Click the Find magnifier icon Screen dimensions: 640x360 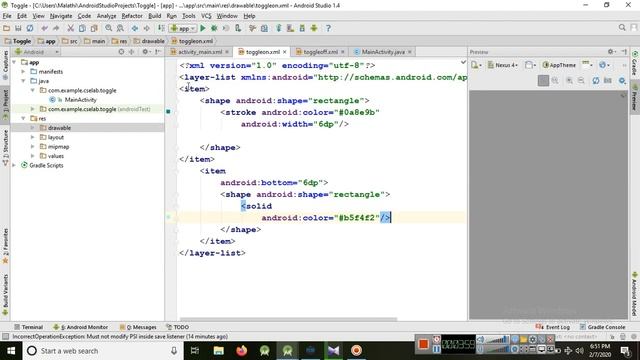pos(109,28)
